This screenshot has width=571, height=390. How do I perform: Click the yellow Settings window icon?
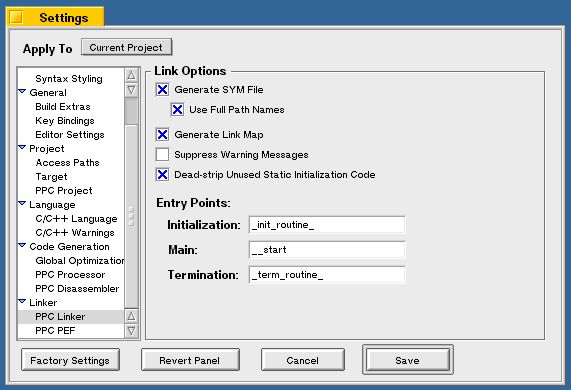[16, 17]
